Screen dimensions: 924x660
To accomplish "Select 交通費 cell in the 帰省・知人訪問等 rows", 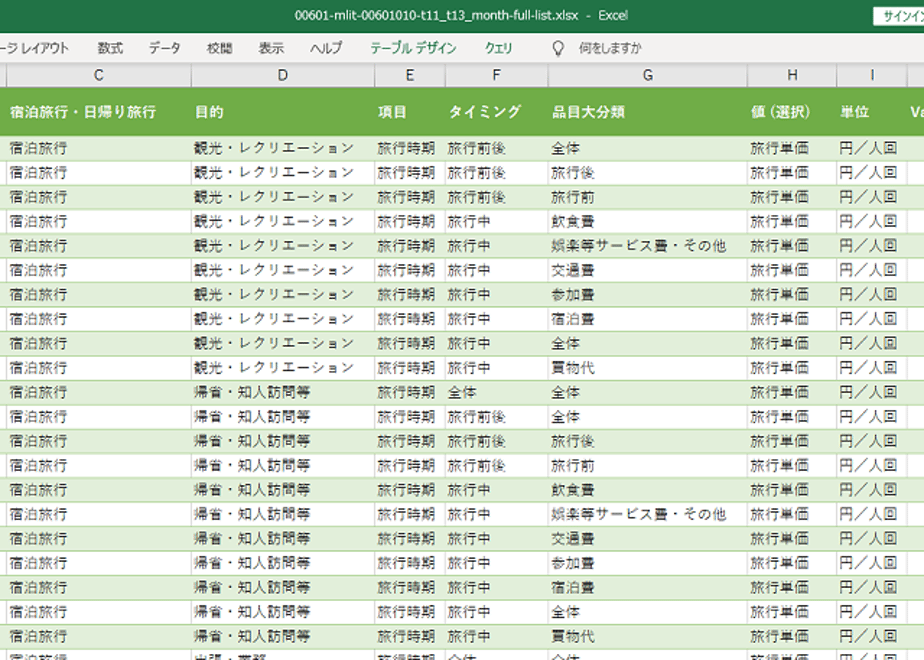I will pos(648,539).
